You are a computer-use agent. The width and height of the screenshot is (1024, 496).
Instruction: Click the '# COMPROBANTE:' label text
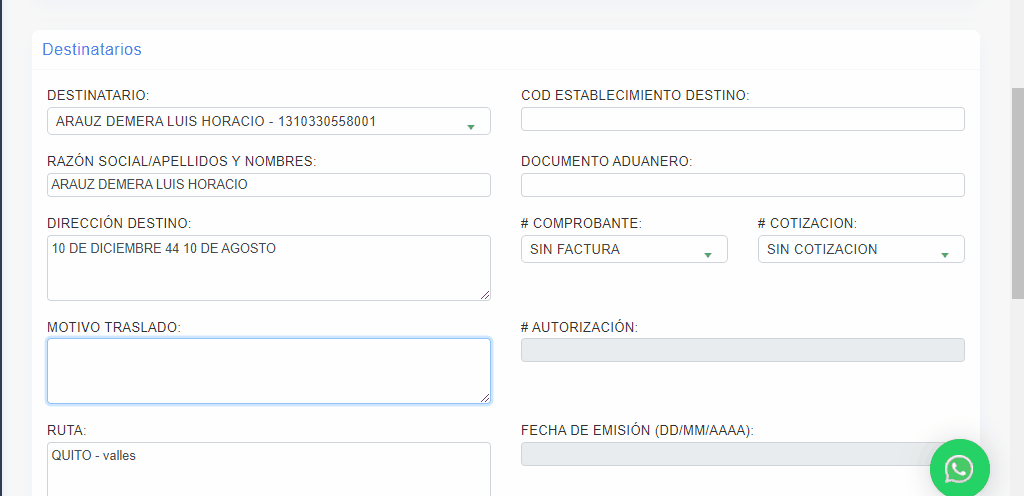pyautogui.click(x=581, y=223)
